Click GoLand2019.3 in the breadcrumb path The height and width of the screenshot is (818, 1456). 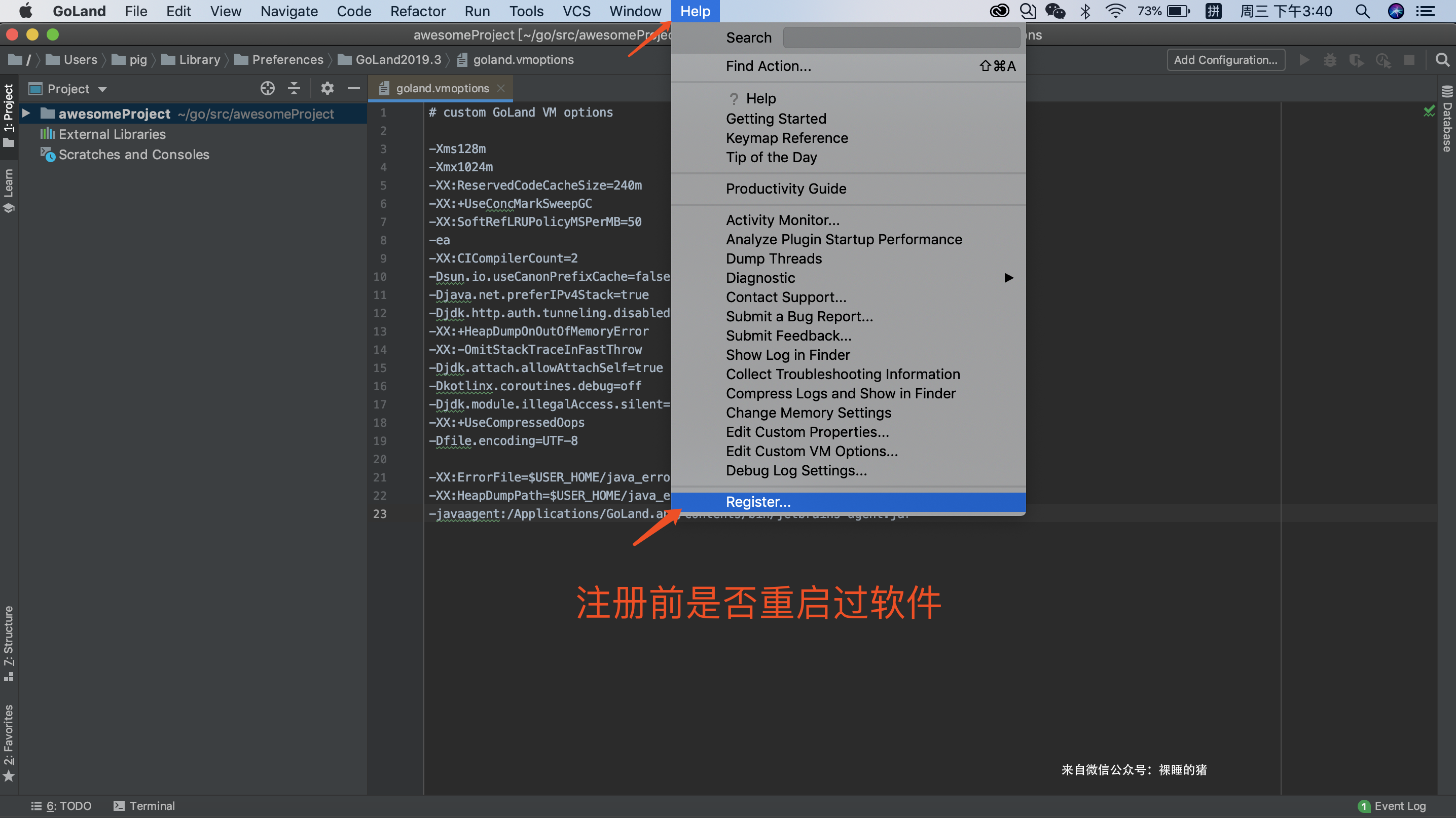[x=389, y=60]
